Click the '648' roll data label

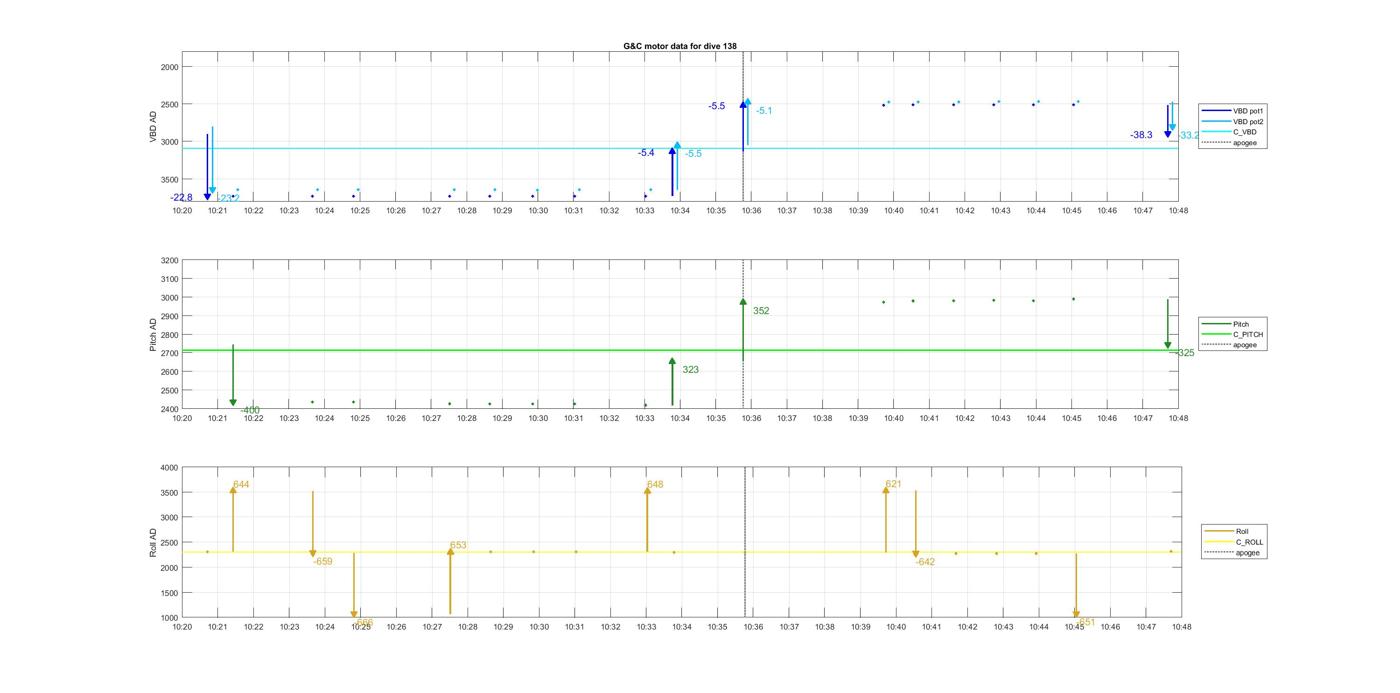[655, 485]
